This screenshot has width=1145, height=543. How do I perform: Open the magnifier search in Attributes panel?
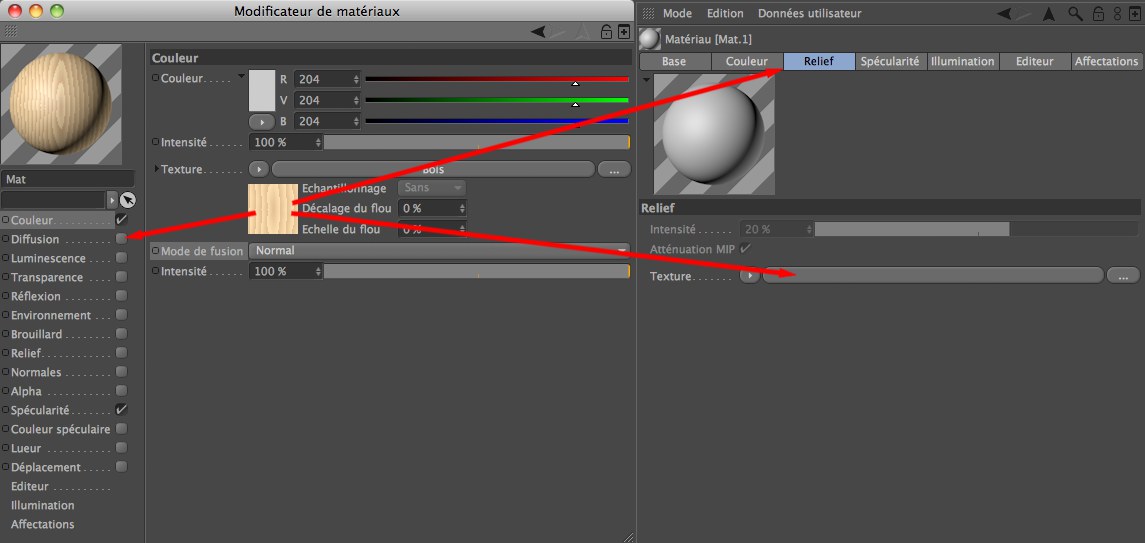click(x=1075, y=14)
